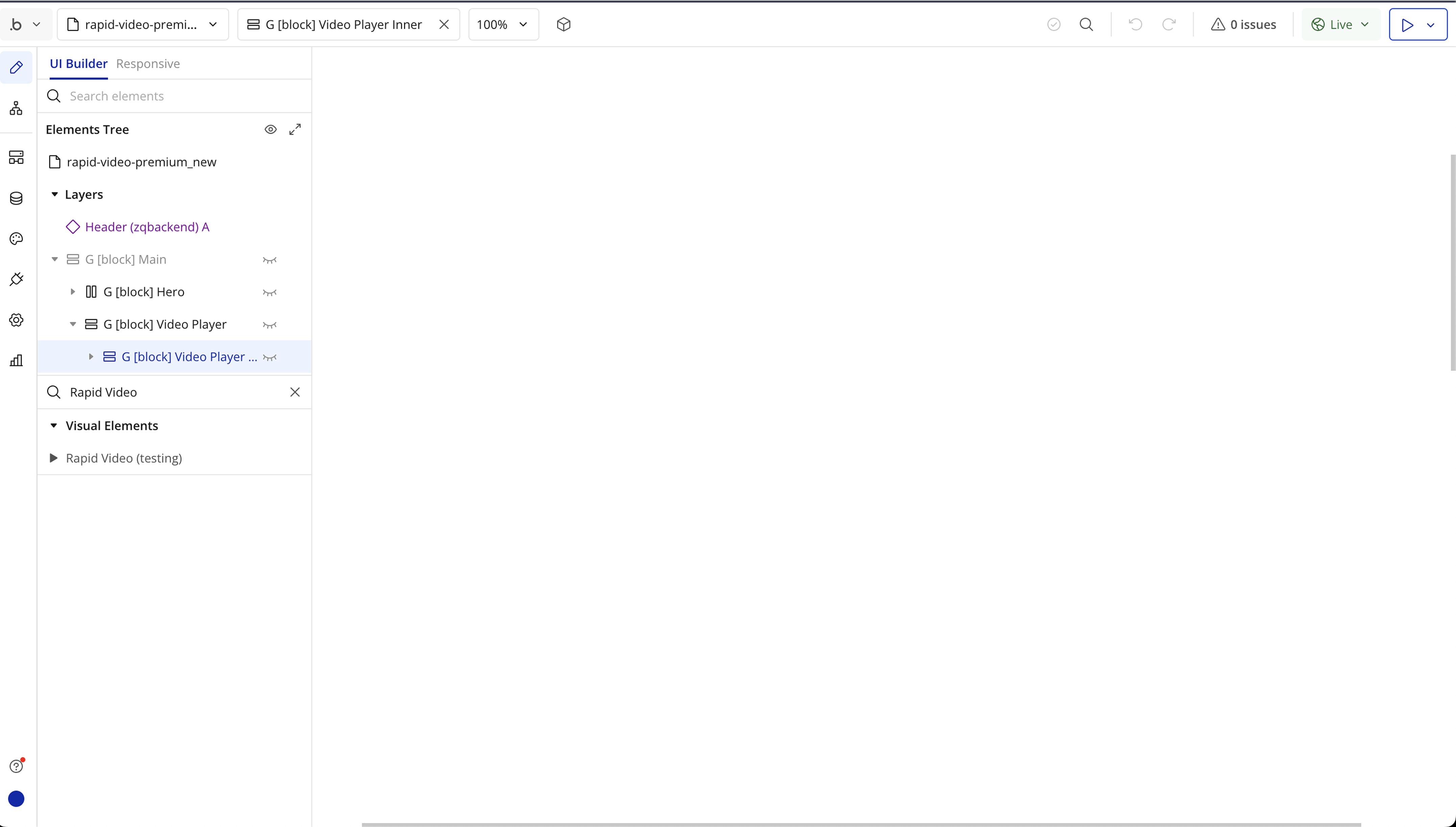Click the 0 issues button

(1243, 24)
